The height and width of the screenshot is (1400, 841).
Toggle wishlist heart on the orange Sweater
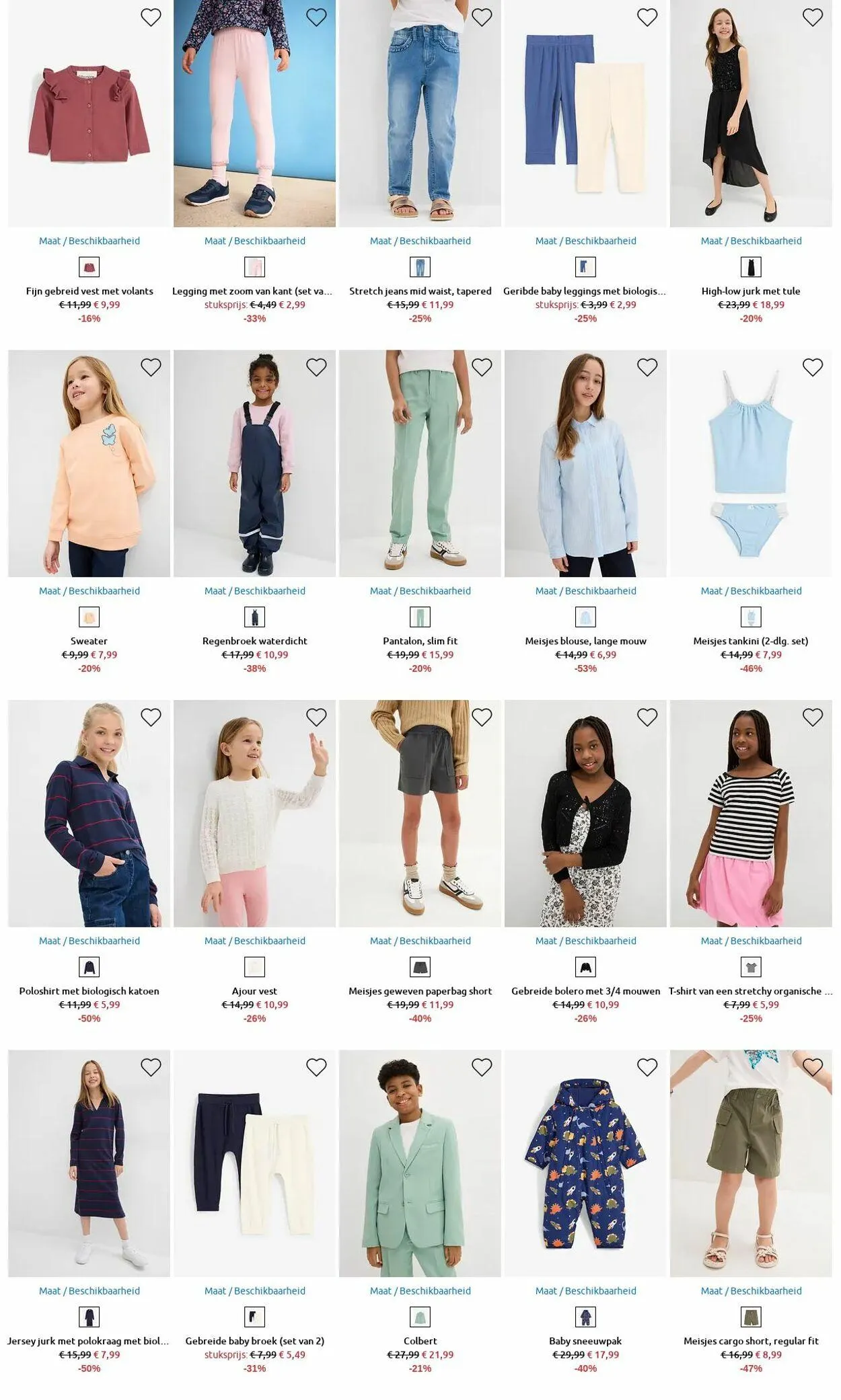click(151, 367)
